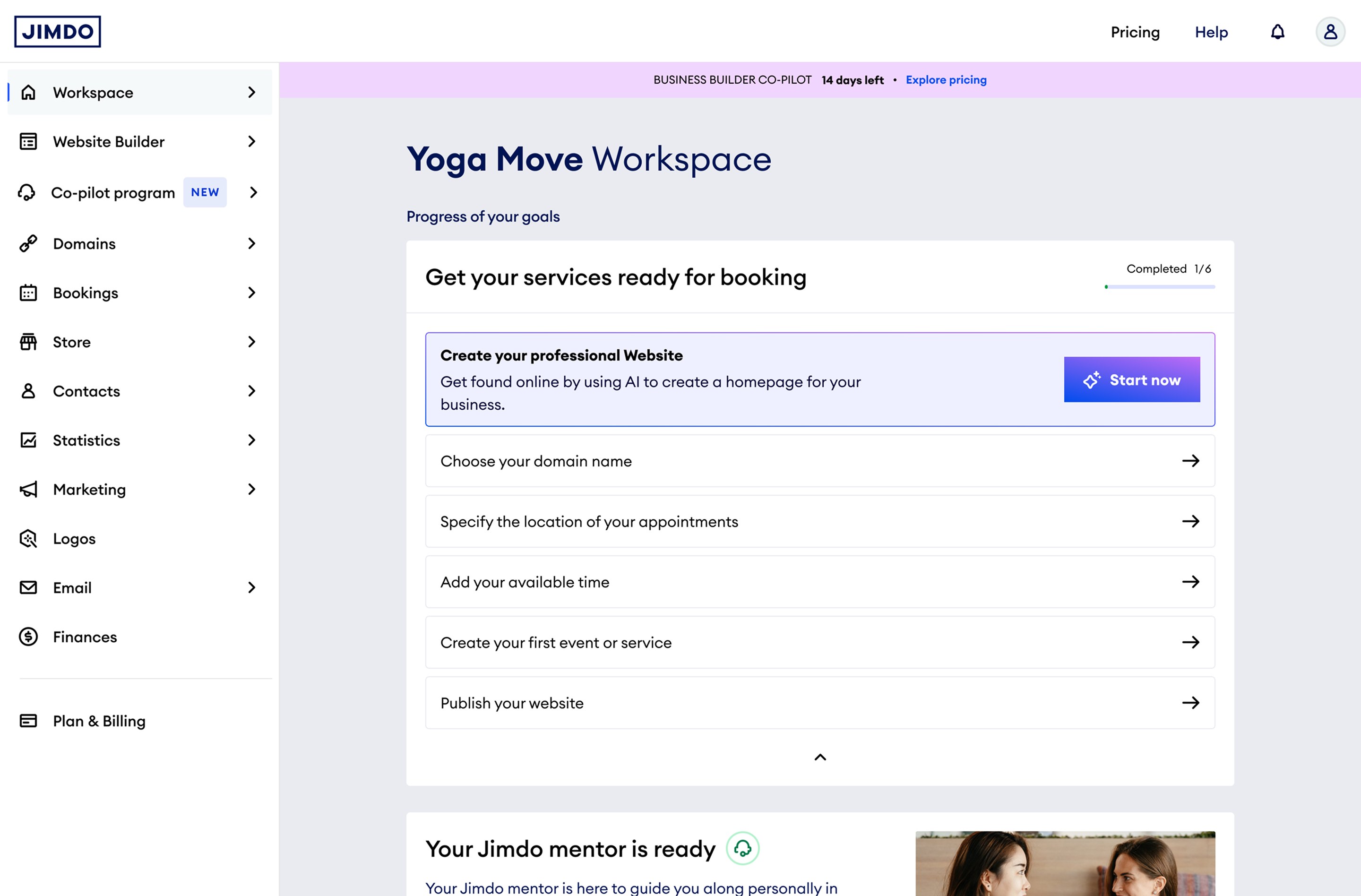Expand the Store chevron
Viewport: 1361px width, 896px height.
click(251, 341)
